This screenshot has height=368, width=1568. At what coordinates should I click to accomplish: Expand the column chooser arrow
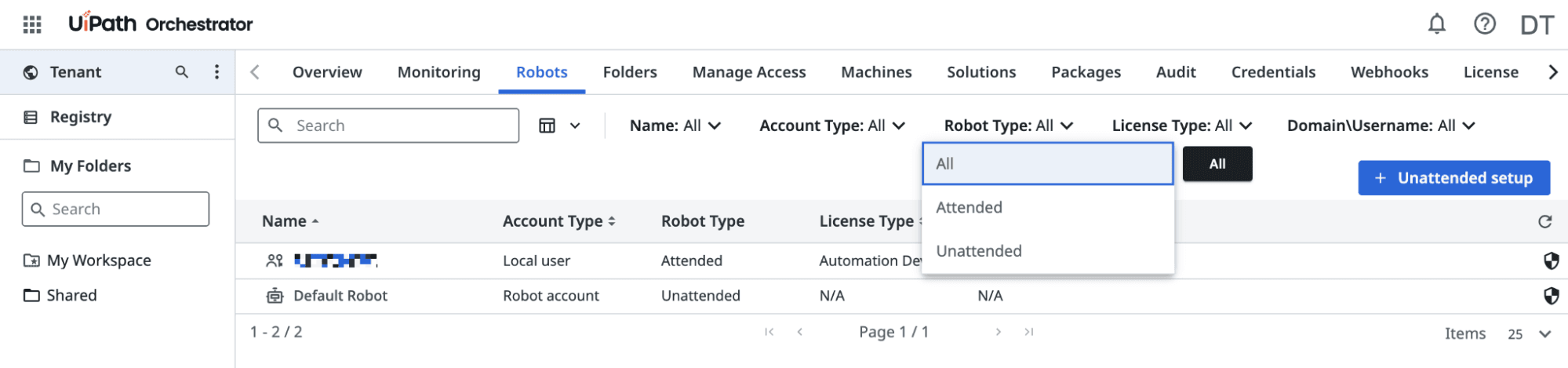575,126
